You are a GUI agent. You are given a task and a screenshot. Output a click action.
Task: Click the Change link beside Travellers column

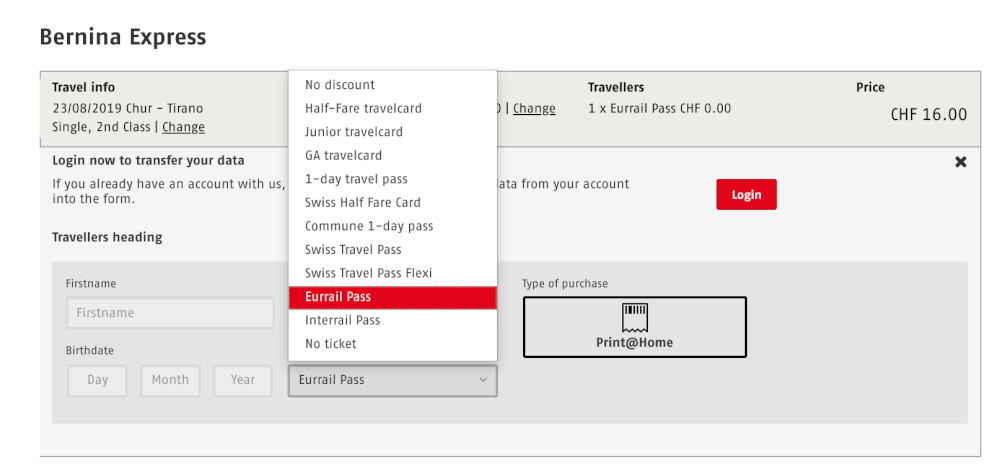tap(534, 108)
